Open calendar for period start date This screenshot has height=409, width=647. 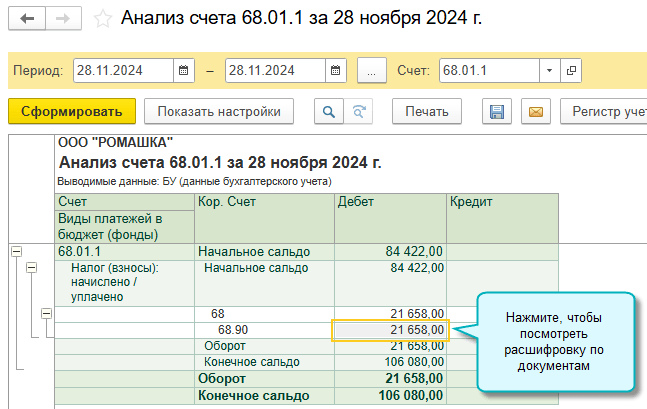click(183, 71)
